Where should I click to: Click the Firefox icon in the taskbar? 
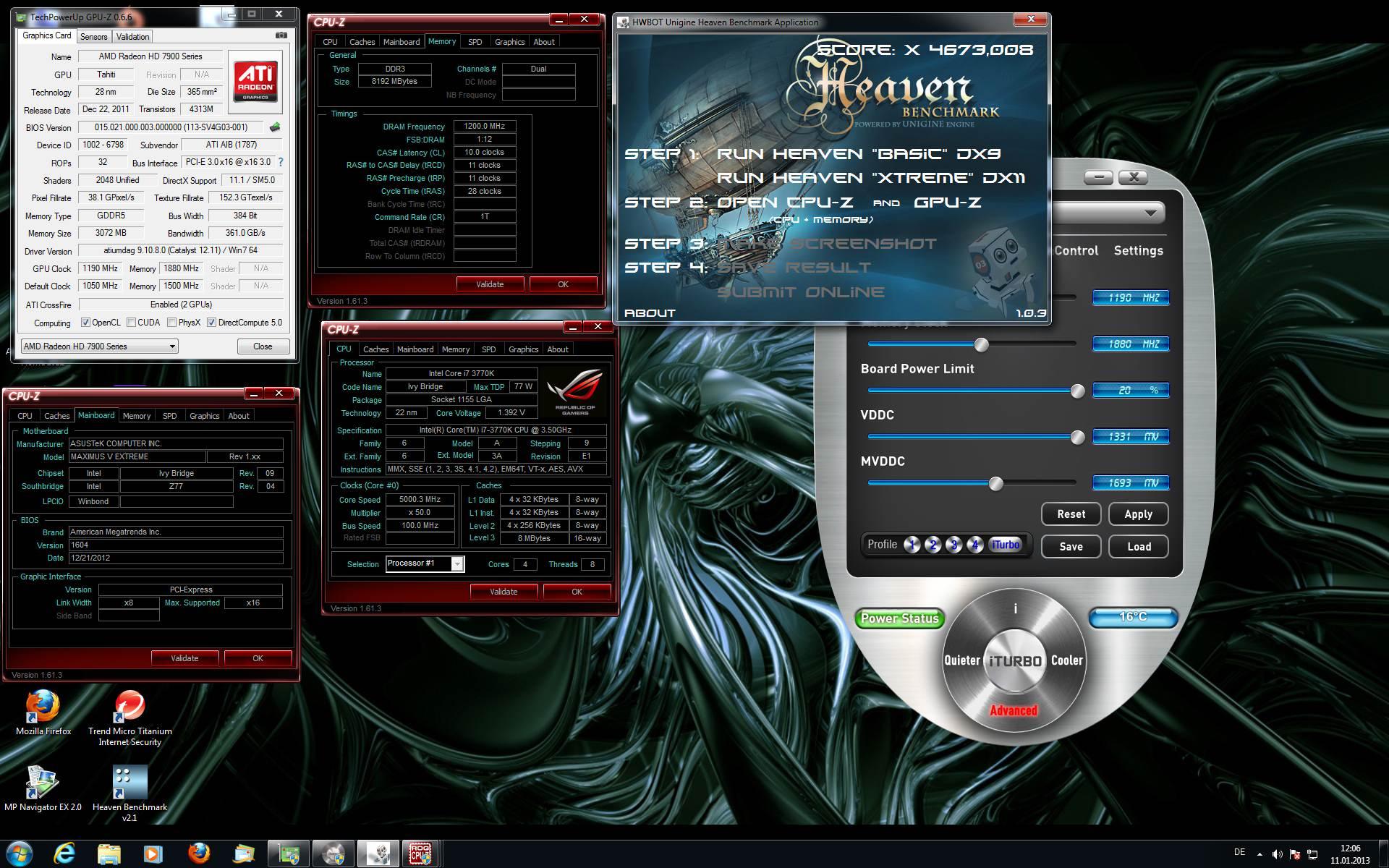point(198,854)
